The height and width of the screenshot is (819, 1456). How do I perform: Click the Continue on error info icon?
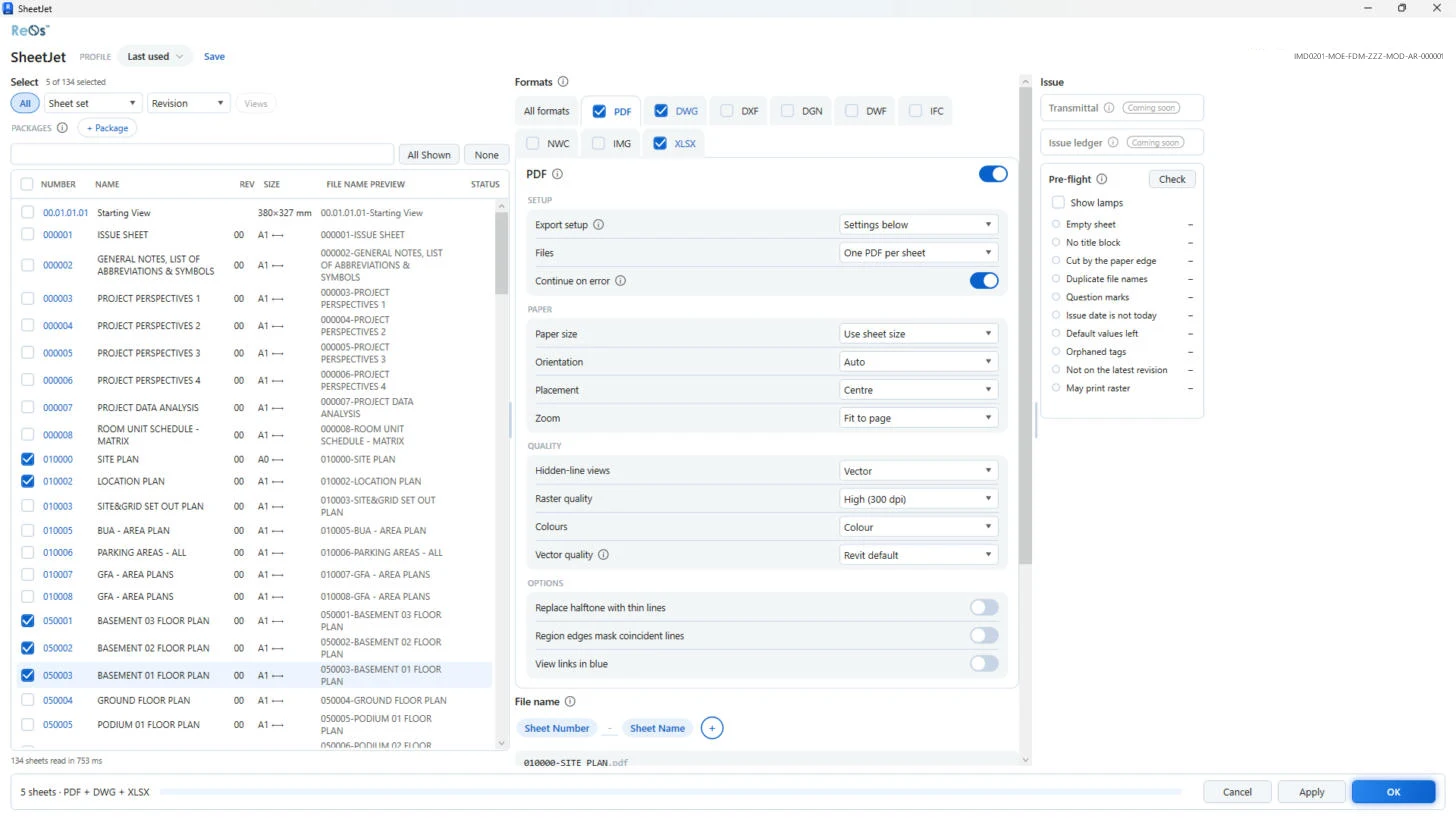tap(620, 281)
